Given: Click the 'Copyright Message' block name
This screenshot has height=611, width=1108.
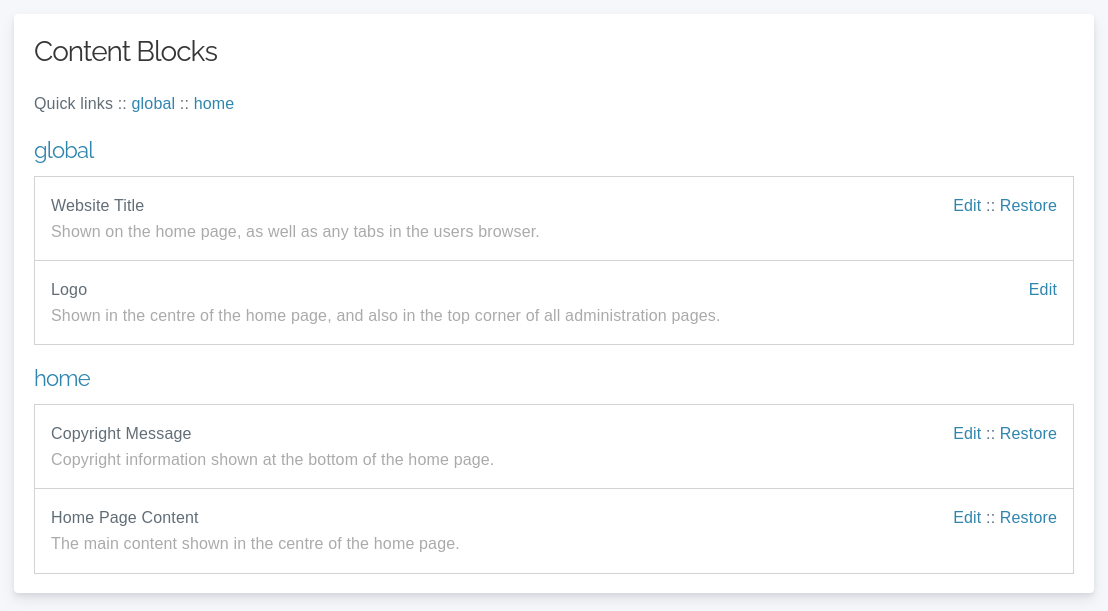Looking at the screenshot, I should pyautogui.click(x=121, y=434).
